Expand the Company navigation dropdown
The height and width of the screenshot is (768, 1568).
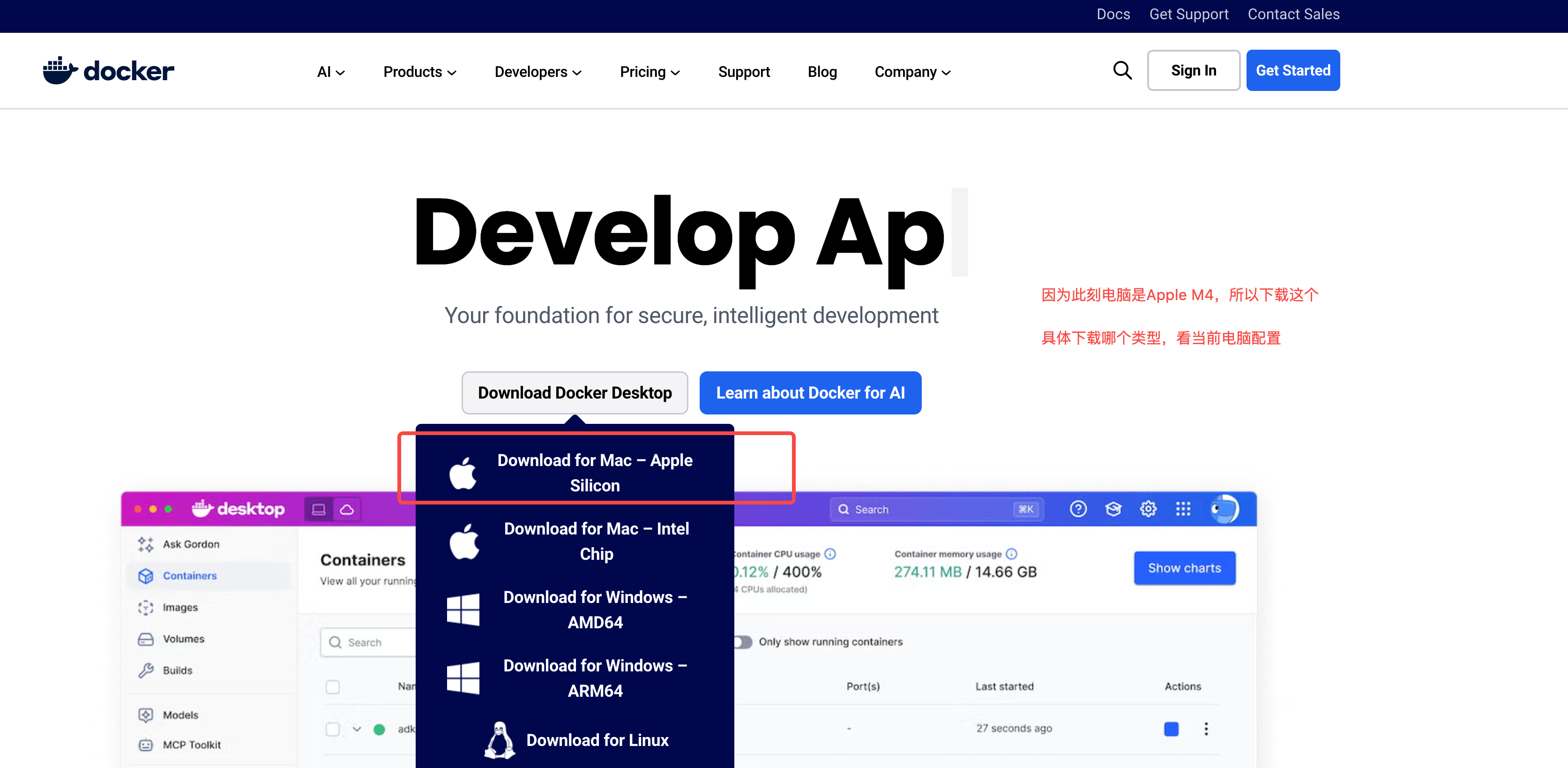912,72
